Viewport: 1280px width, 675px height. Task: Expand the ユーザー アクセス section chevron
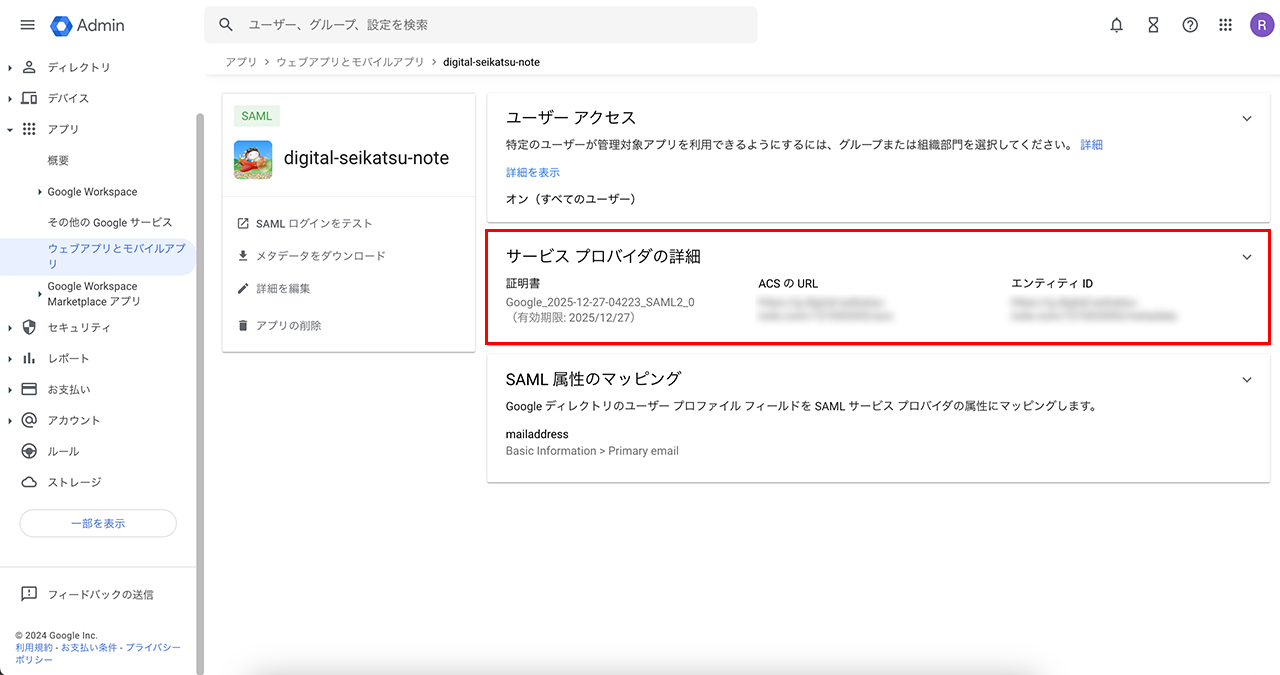point(1247,118)
